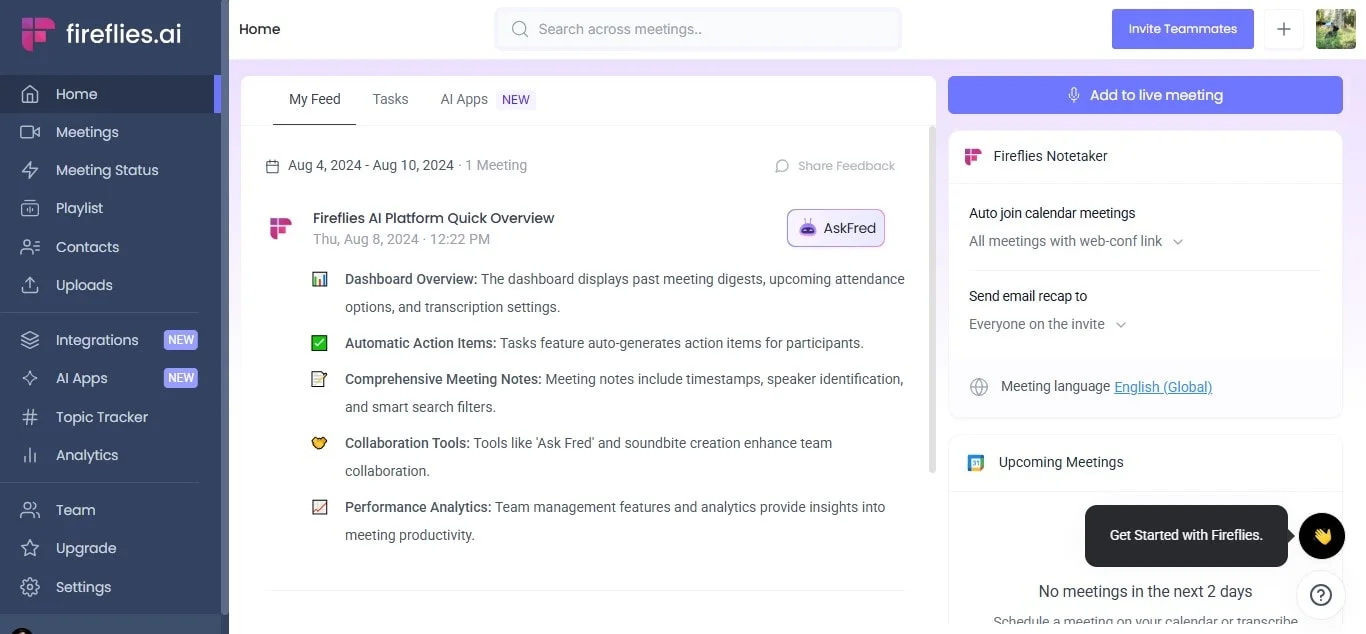Screen dimensions: 1366x634
Task: Click the Topic Tracker hash icon
Action: [30, 417]
